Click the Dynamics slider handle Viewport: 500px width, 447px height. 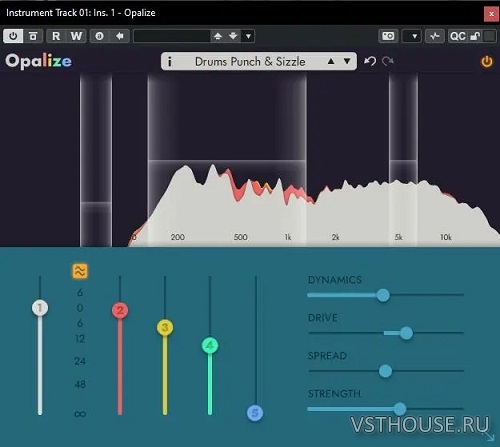tap(383, 295)
